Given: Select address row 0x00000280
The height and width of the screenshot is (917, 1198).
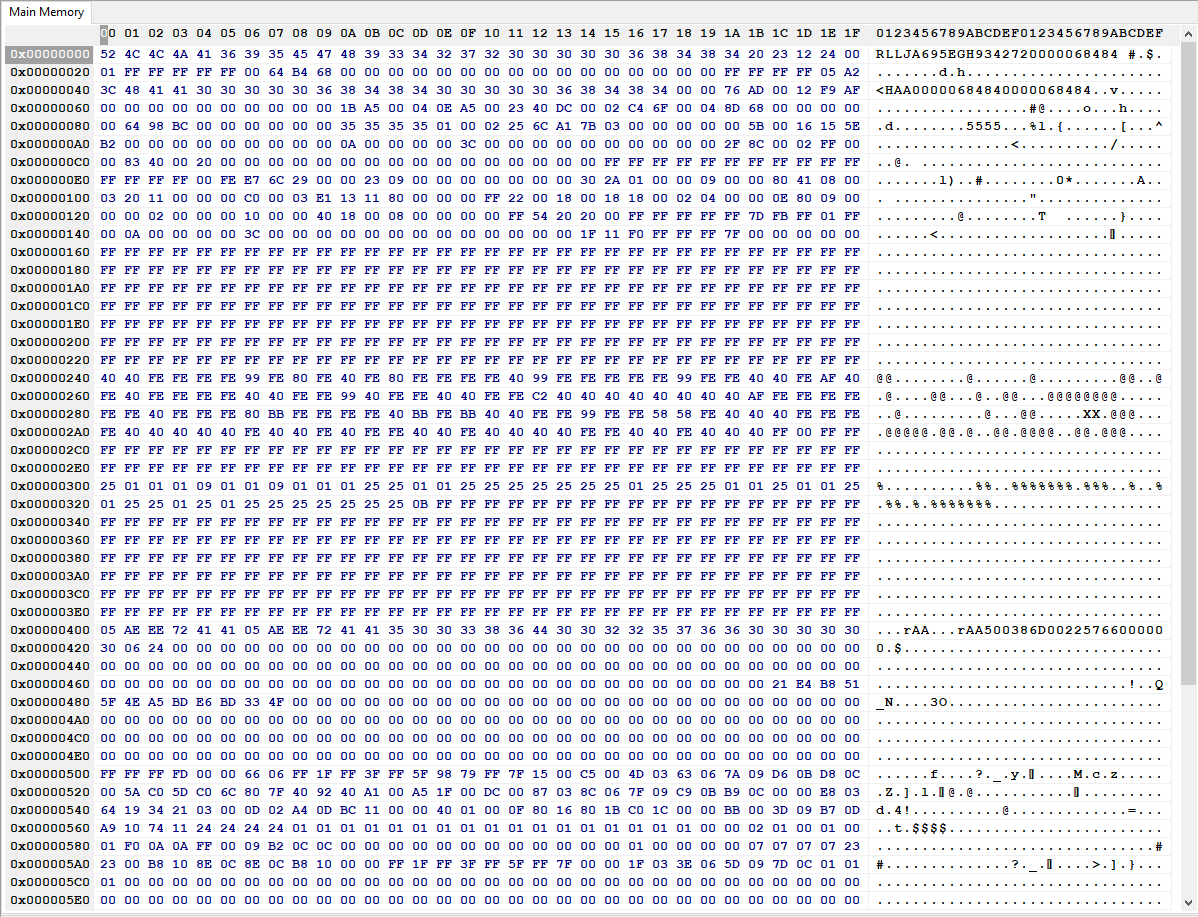Looking at the screenshot, I should click(50, 414).
